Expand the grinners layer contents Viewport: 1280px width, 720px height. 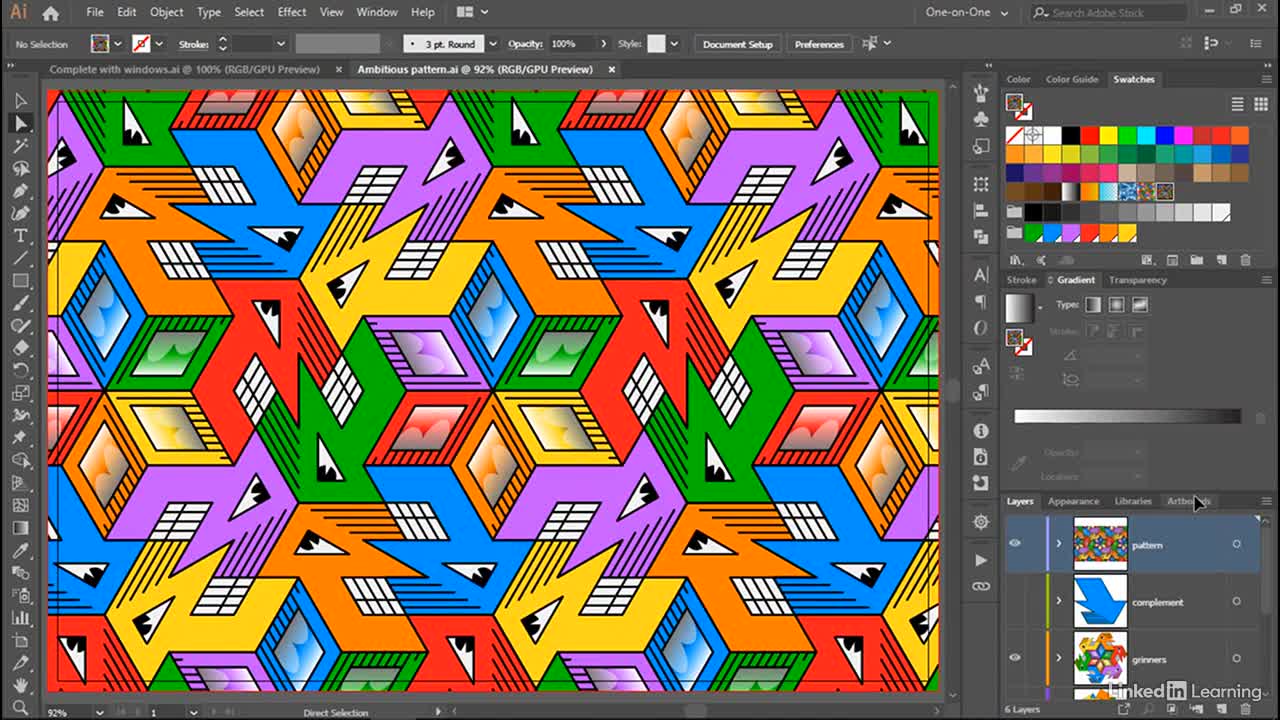[1059, 658]
